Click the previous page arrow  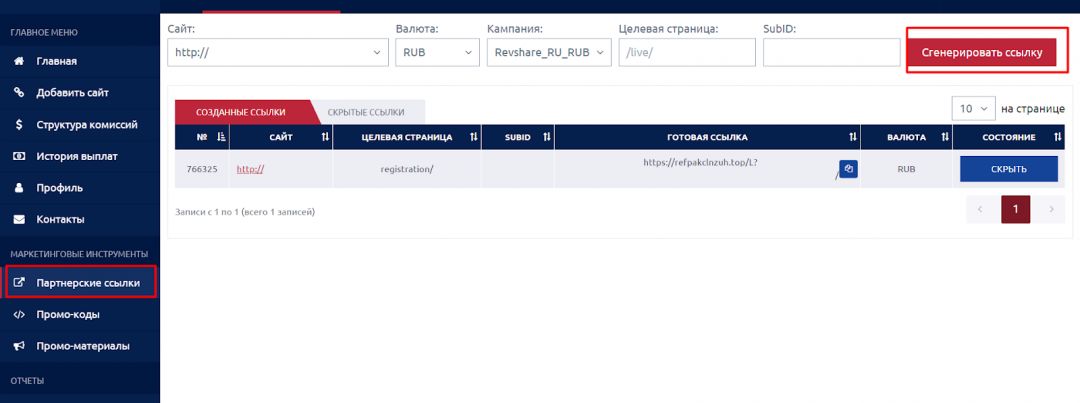coord(980,209)
